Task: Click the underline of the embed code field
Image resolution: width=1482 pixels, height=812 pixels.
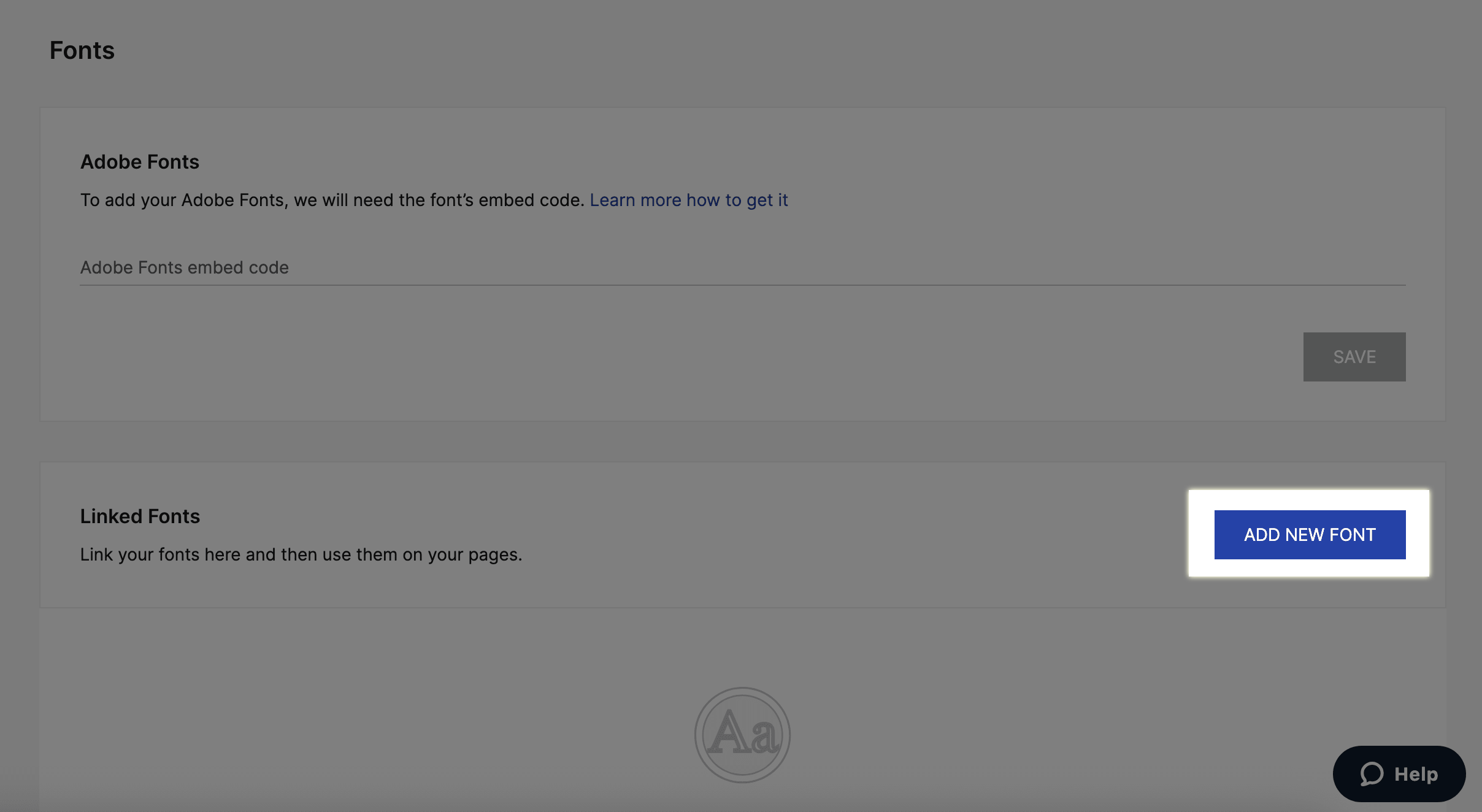Action: tap(742, 285)
